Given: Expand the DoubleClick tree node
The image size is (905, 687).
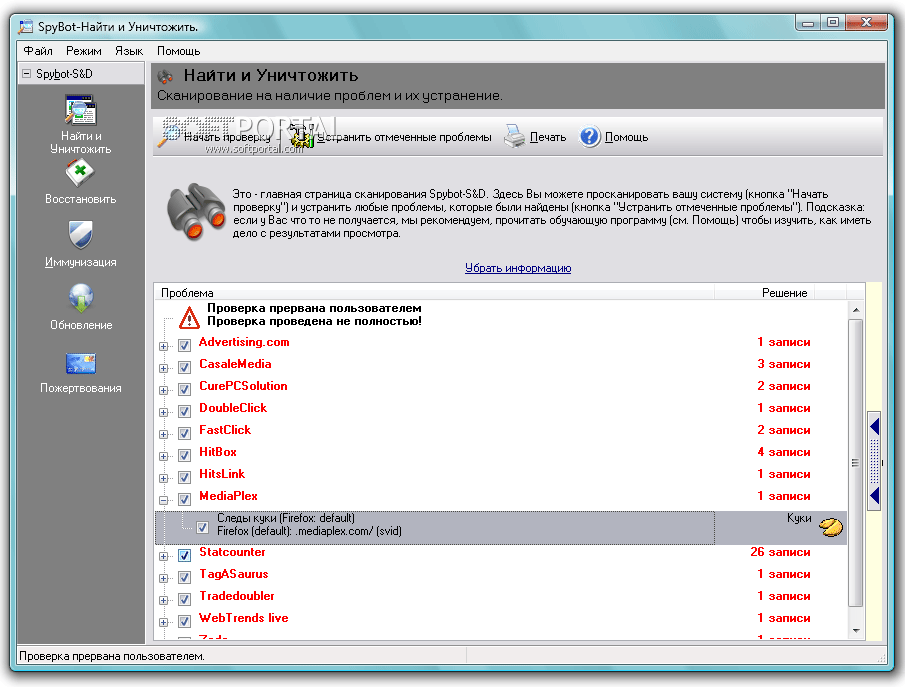Looking at the screenshot, I should 164,412.
